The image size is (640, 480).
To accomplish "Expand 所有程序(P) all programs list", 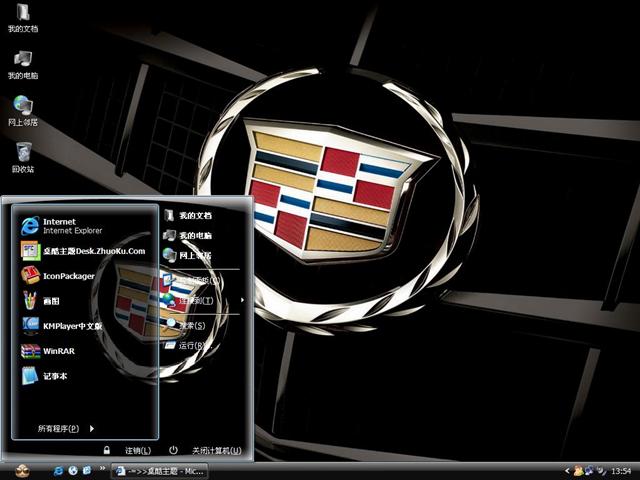I will (66, 429).
